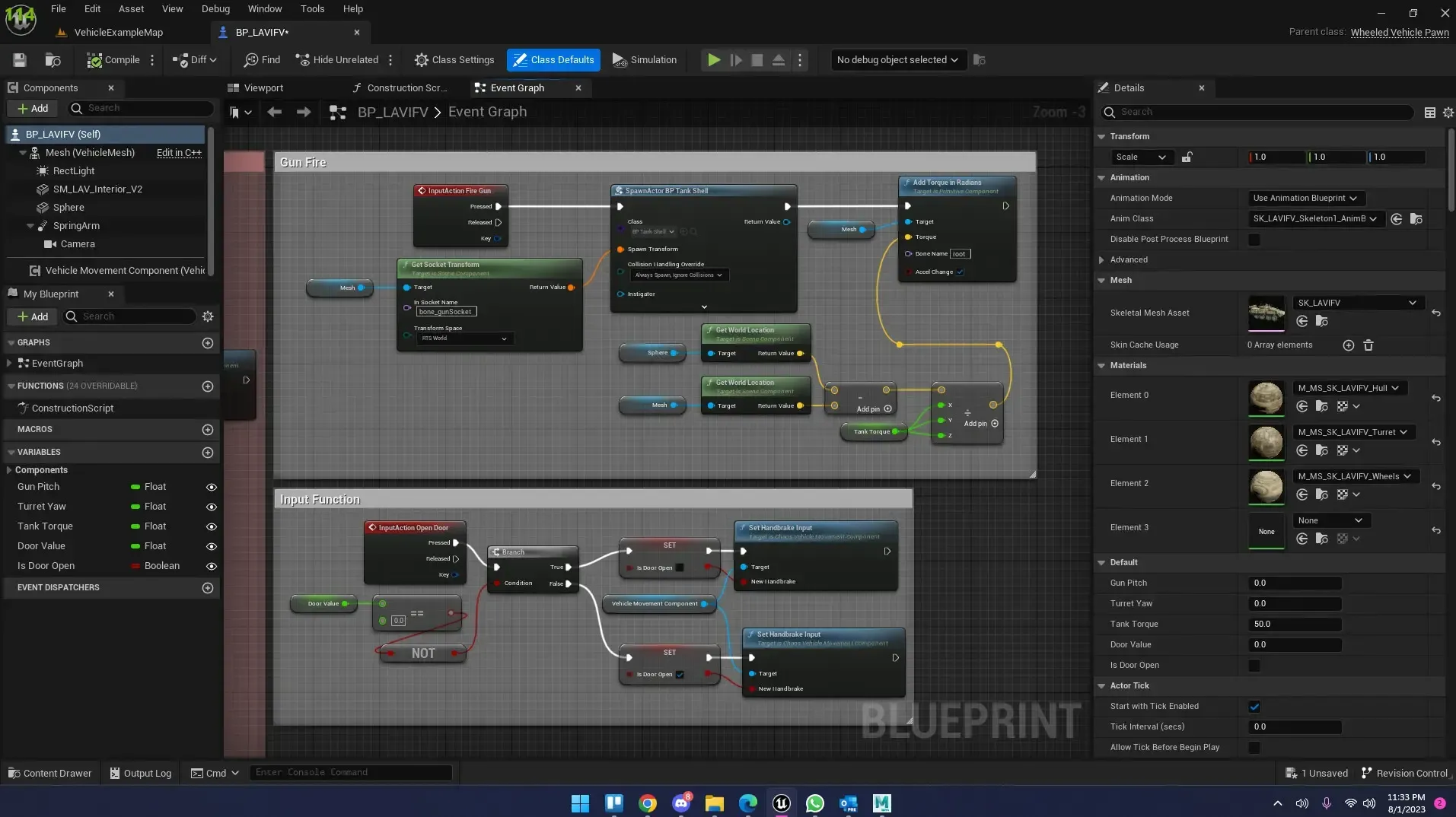Screen dimensions: 1456x817
Task: Navigate back in the graph editor
Action: pos(274,113)
